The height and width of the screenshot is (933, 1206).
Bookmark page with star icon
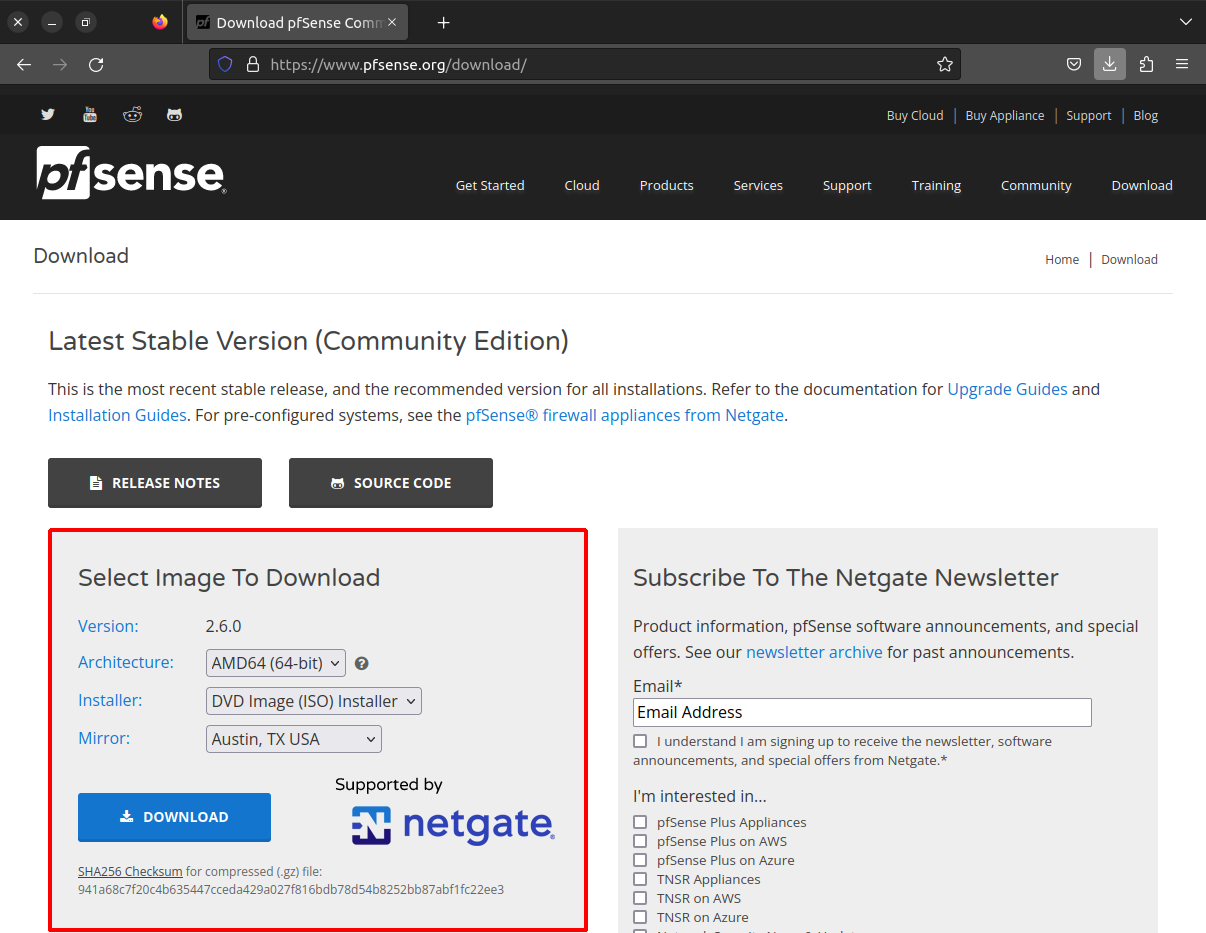944,64
